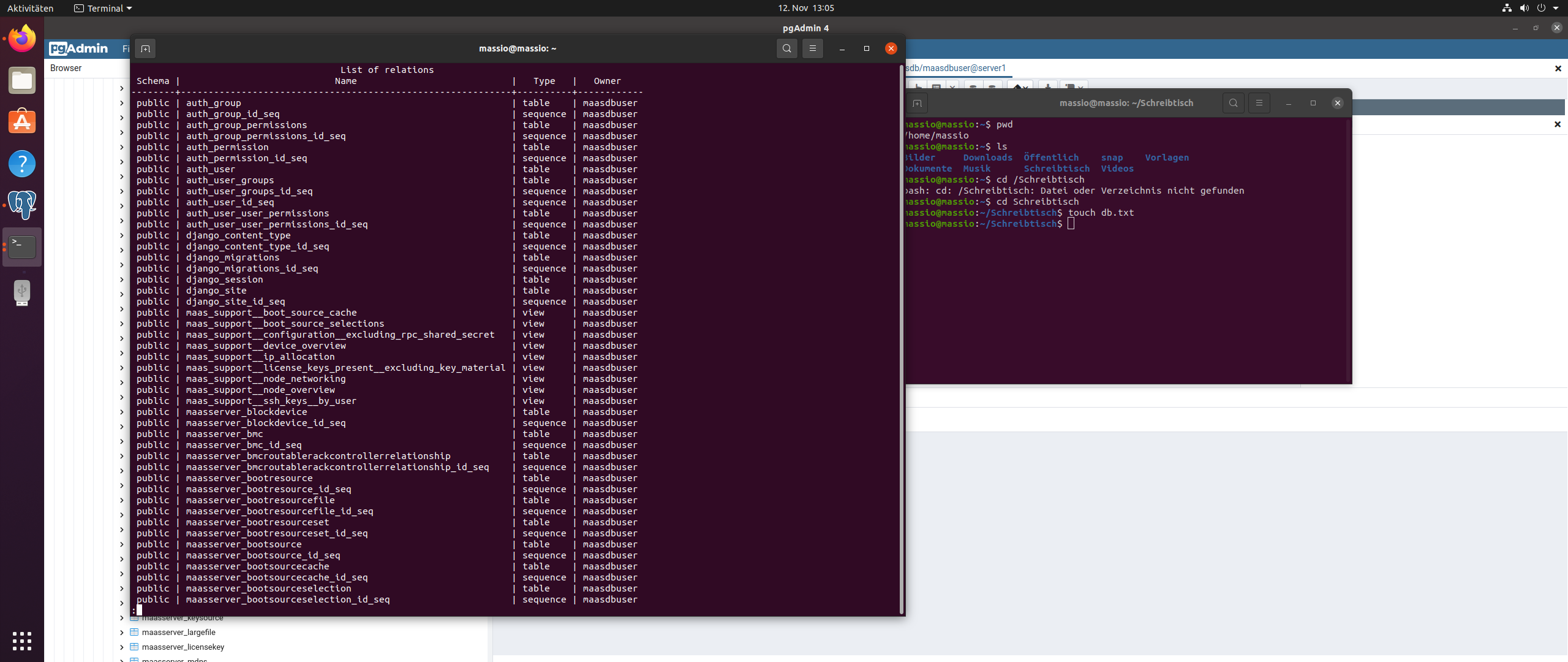The height and width of the screenshot is (662, 1568).
Task: Select maasdbuser@server1 query tab
Action: 956,68
